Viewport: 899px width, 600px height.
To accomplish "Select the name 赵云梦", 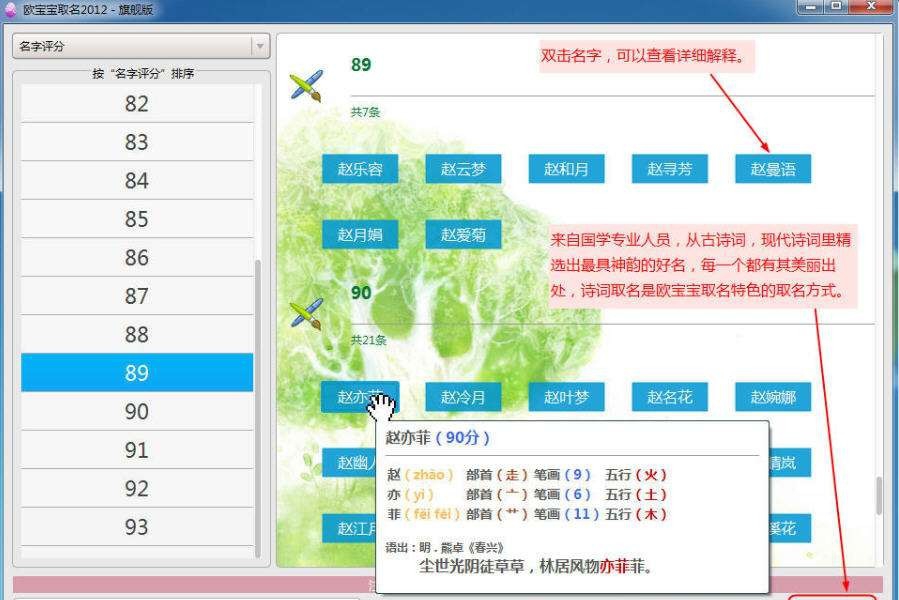I will coord(464,168).
